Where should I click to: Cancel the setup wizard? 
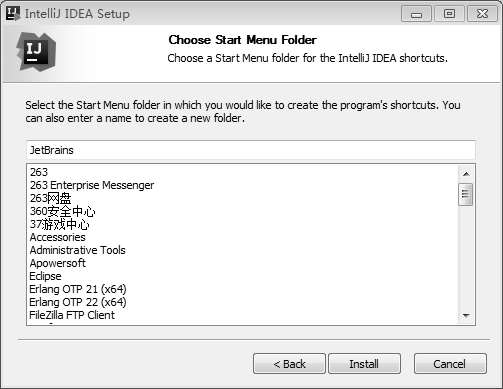tap(450, 364)
